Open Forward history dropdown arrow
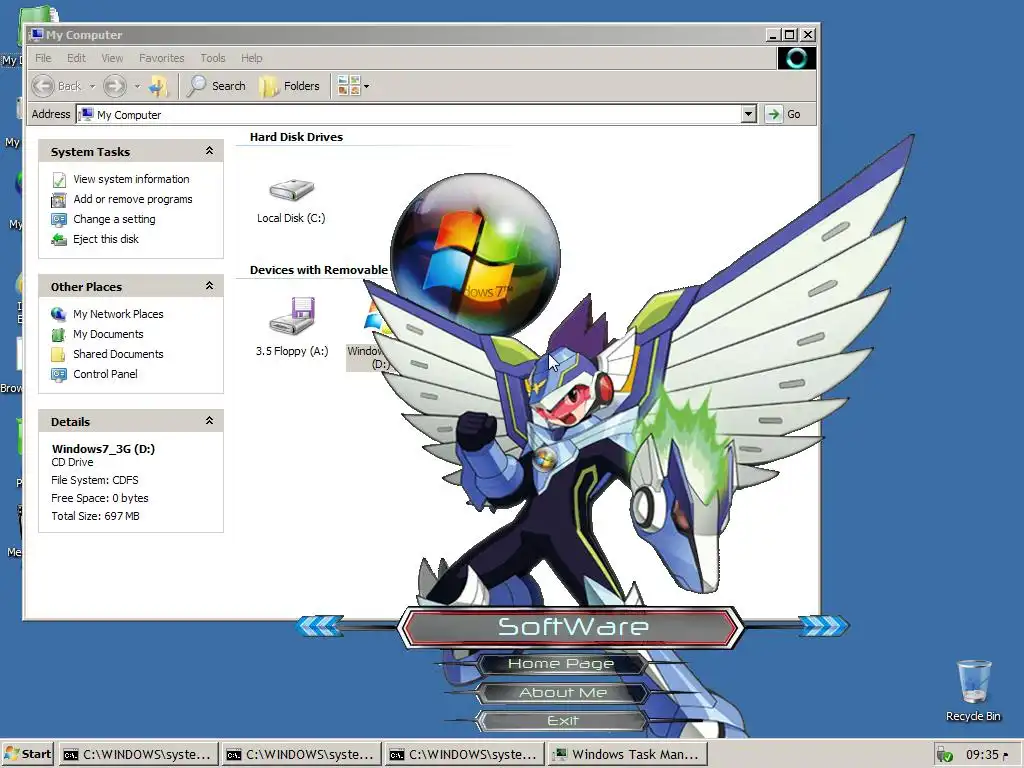This screenshot has height=768, width=1024. pyautogui.click(x=137, y=86)
